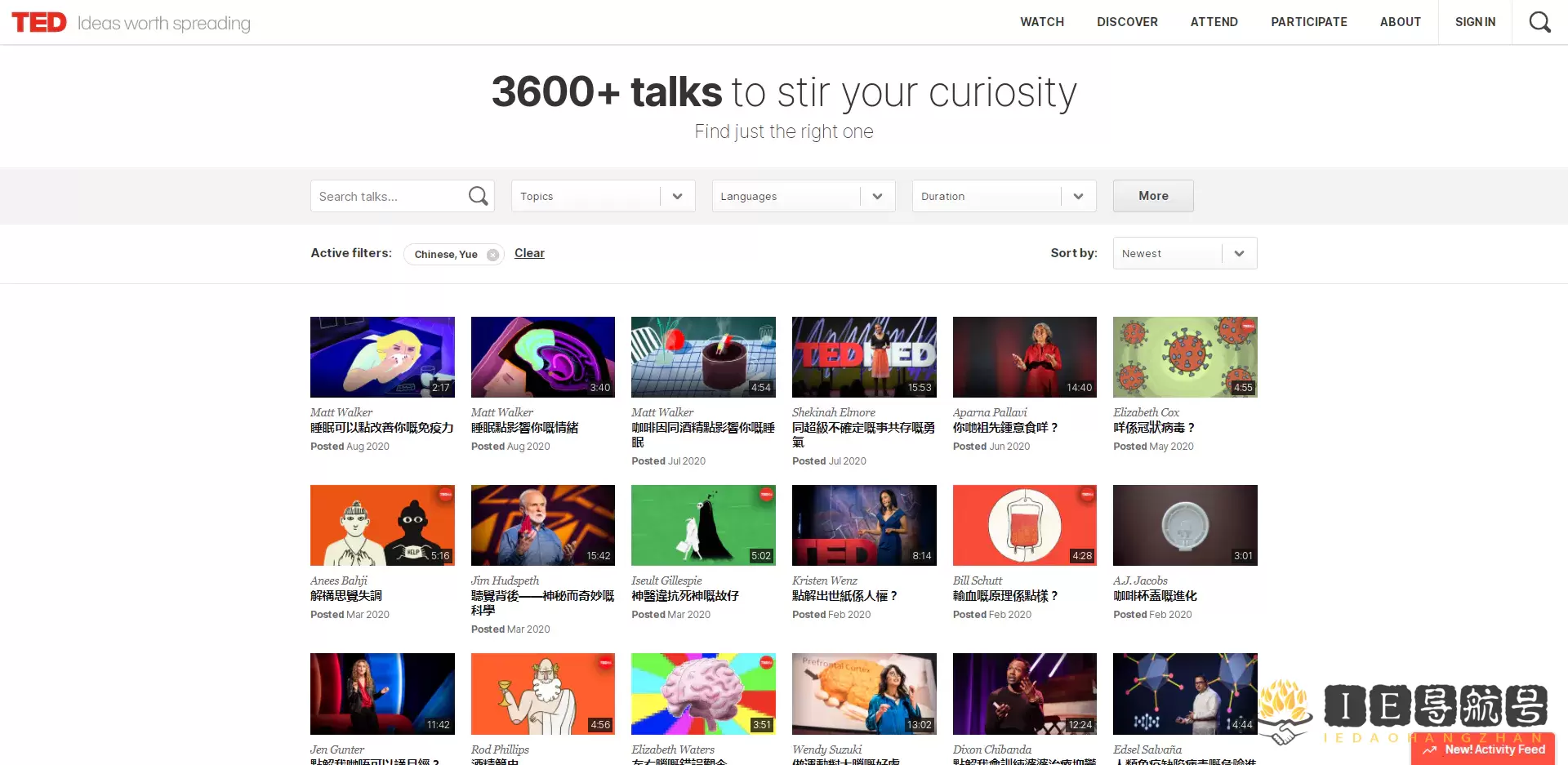Open the Activity Feed via the trending arrow icon

[1429, 749]
